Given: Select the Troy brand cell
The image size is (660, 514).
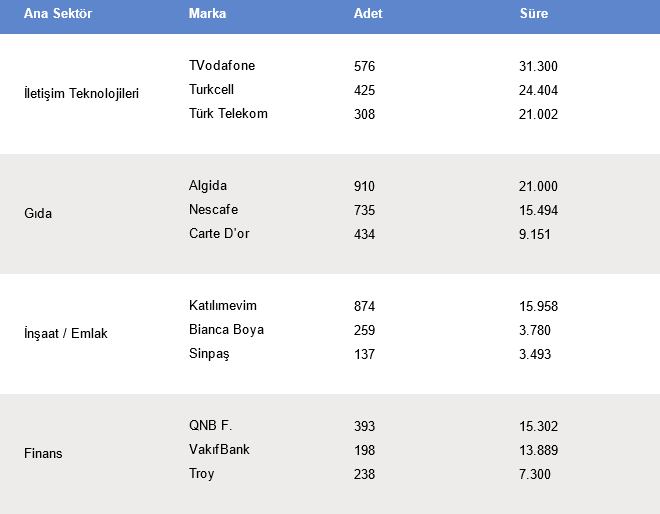Looking at the screenshot, I should click(x=201, y=474).
